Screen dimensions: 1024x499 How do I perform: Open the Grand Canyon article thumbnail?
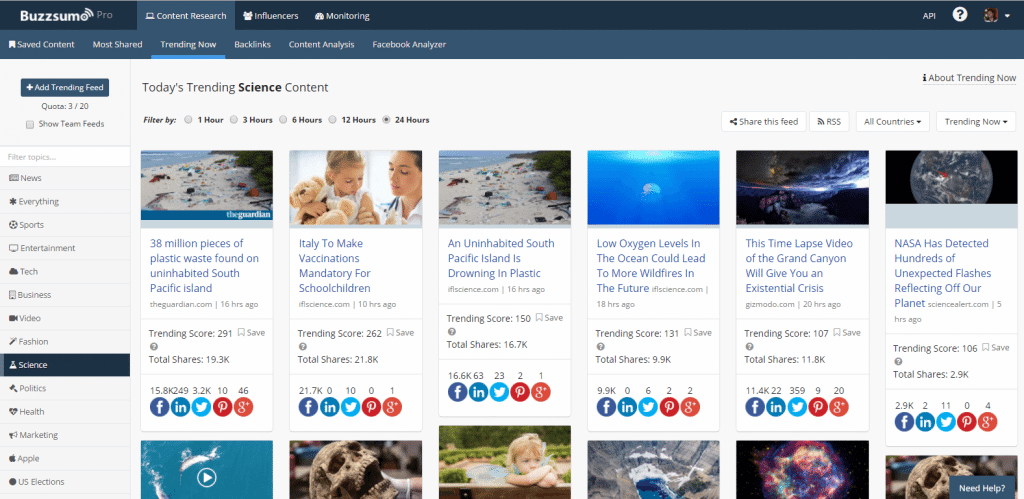(802, 187)
